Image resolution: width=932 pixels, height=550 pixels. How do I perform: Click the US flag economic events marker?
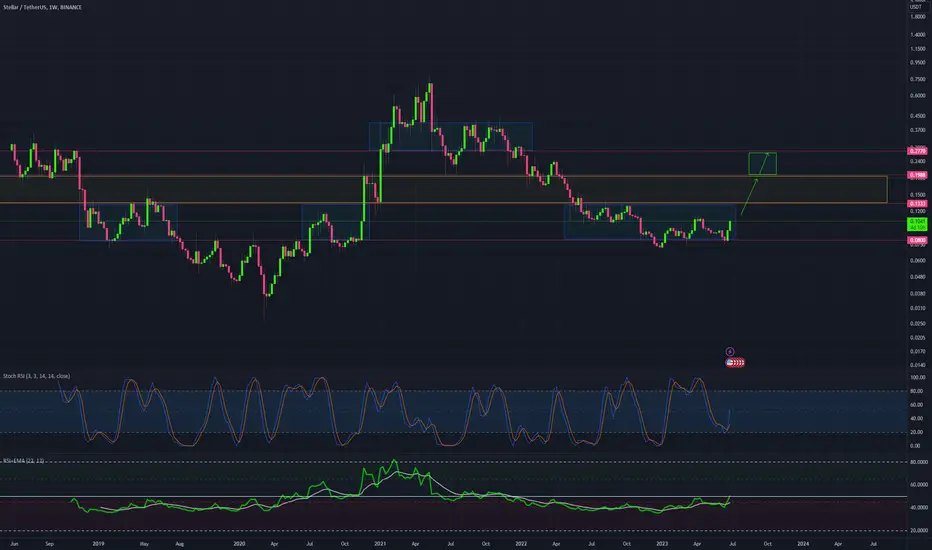(735, 362)
